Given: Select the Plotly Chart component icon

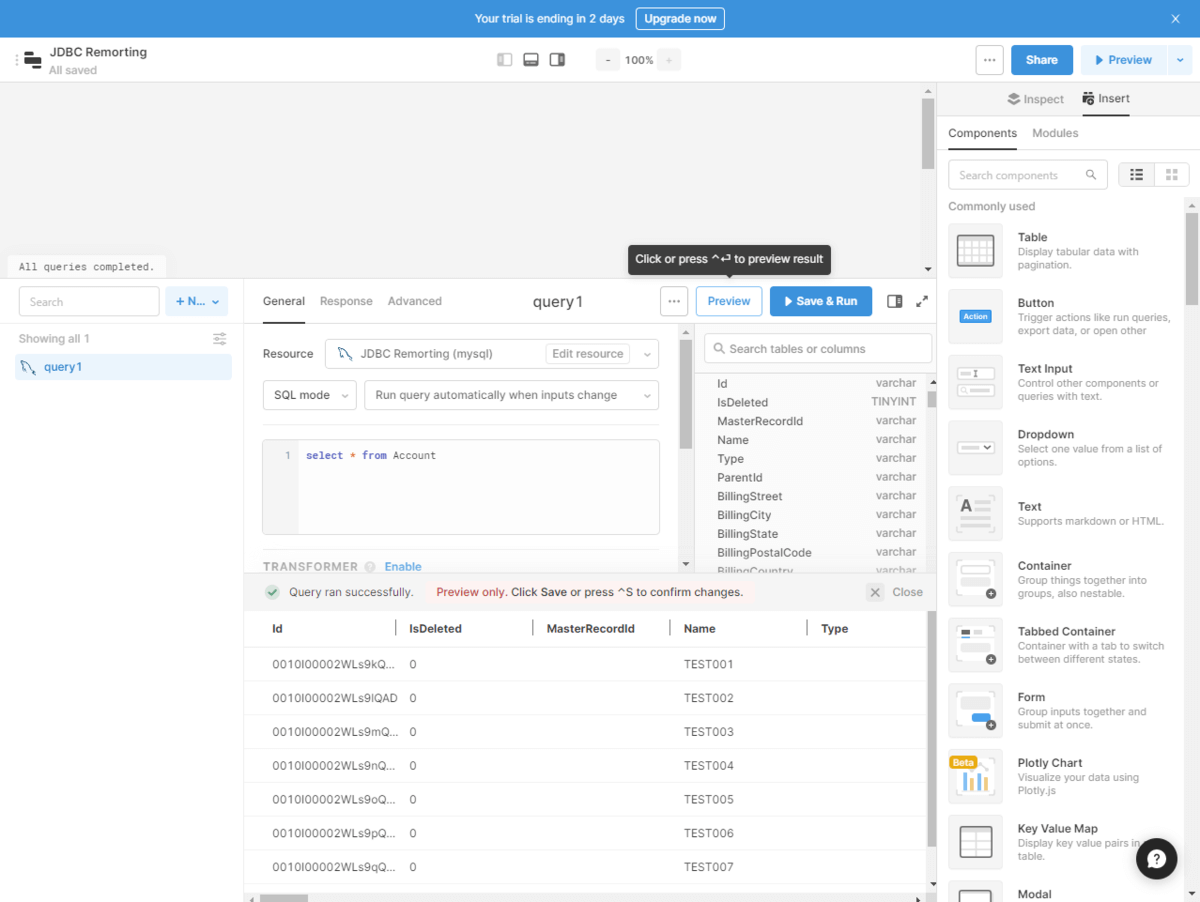Looking at the screenshot, I should [975, 776].
